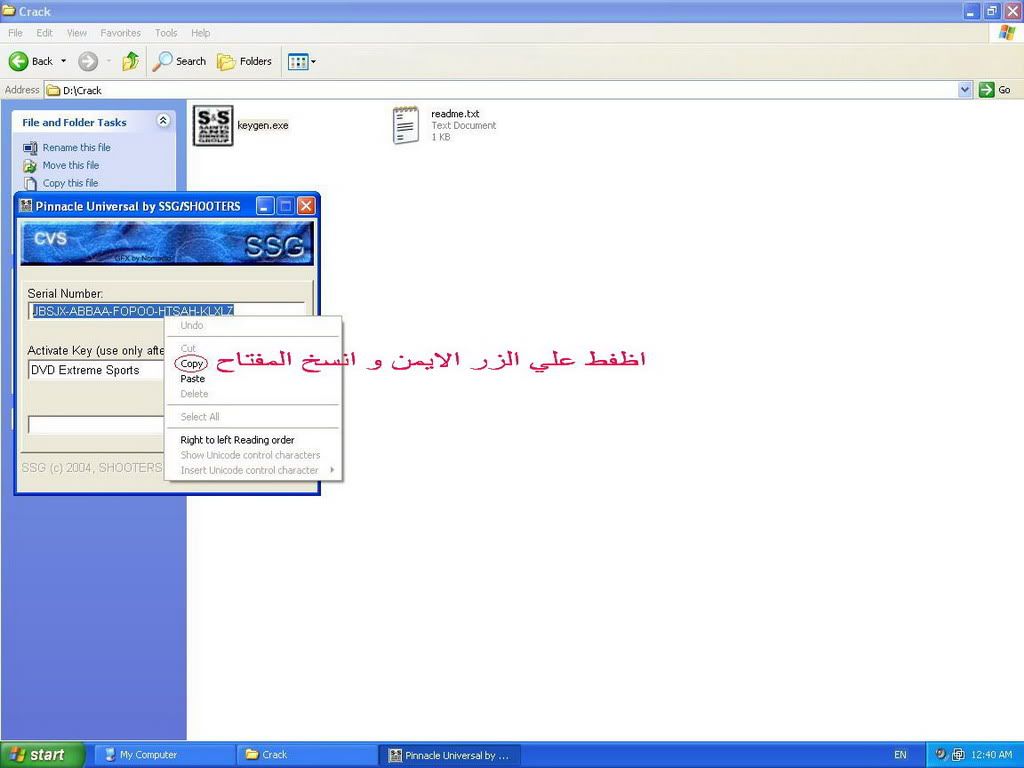
Task: Expand the address bar dropdown
Action: point(965,90)
